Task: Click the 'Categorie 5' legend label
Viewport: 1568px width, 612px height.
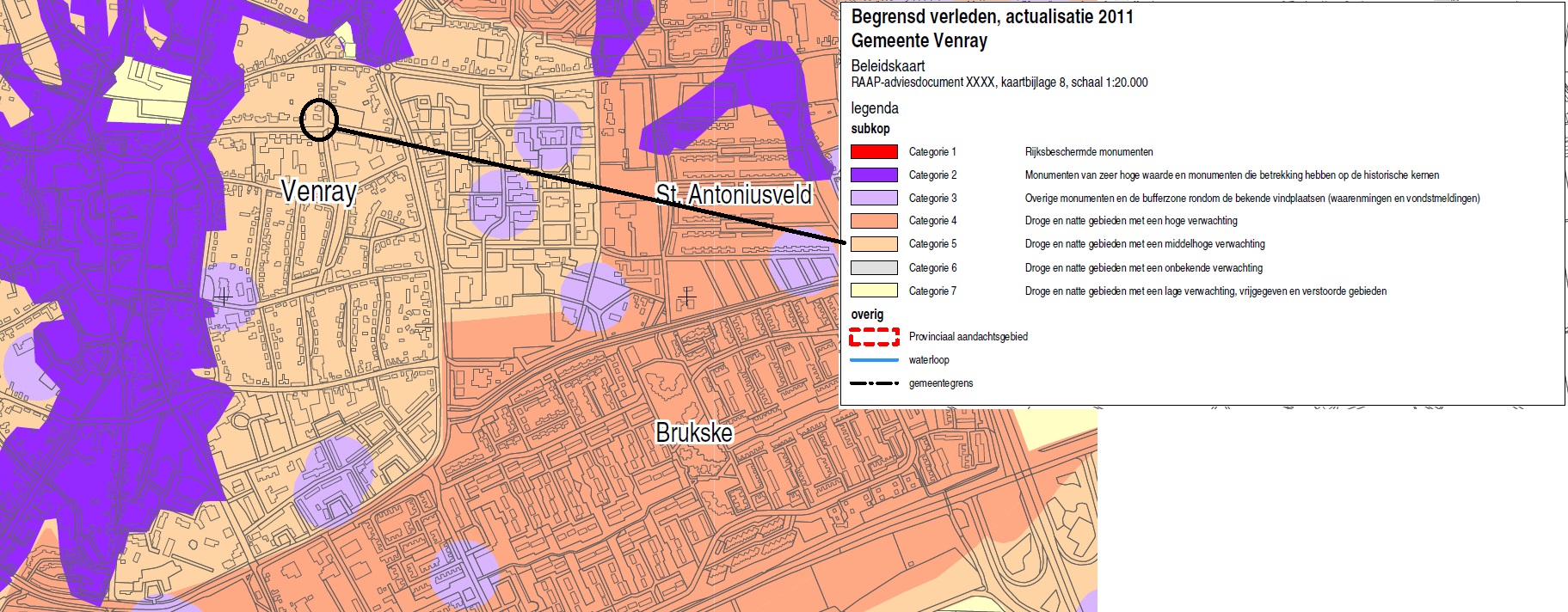Action: (932, 244)
